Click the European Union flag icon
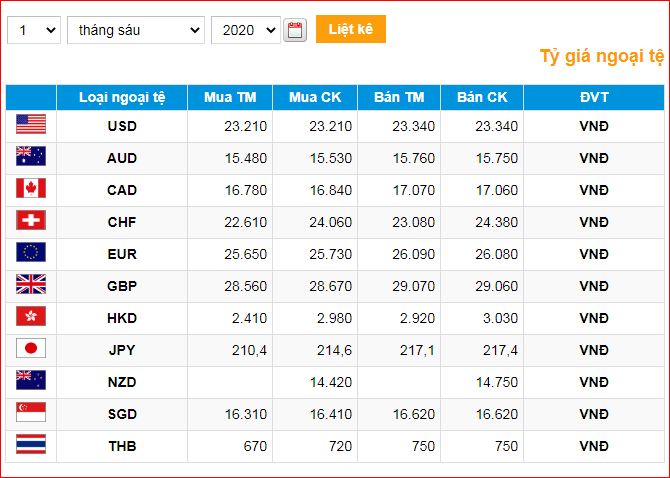The width and height of the screenshot is (670, 478). pyautogui.click(x=31, y=252)
